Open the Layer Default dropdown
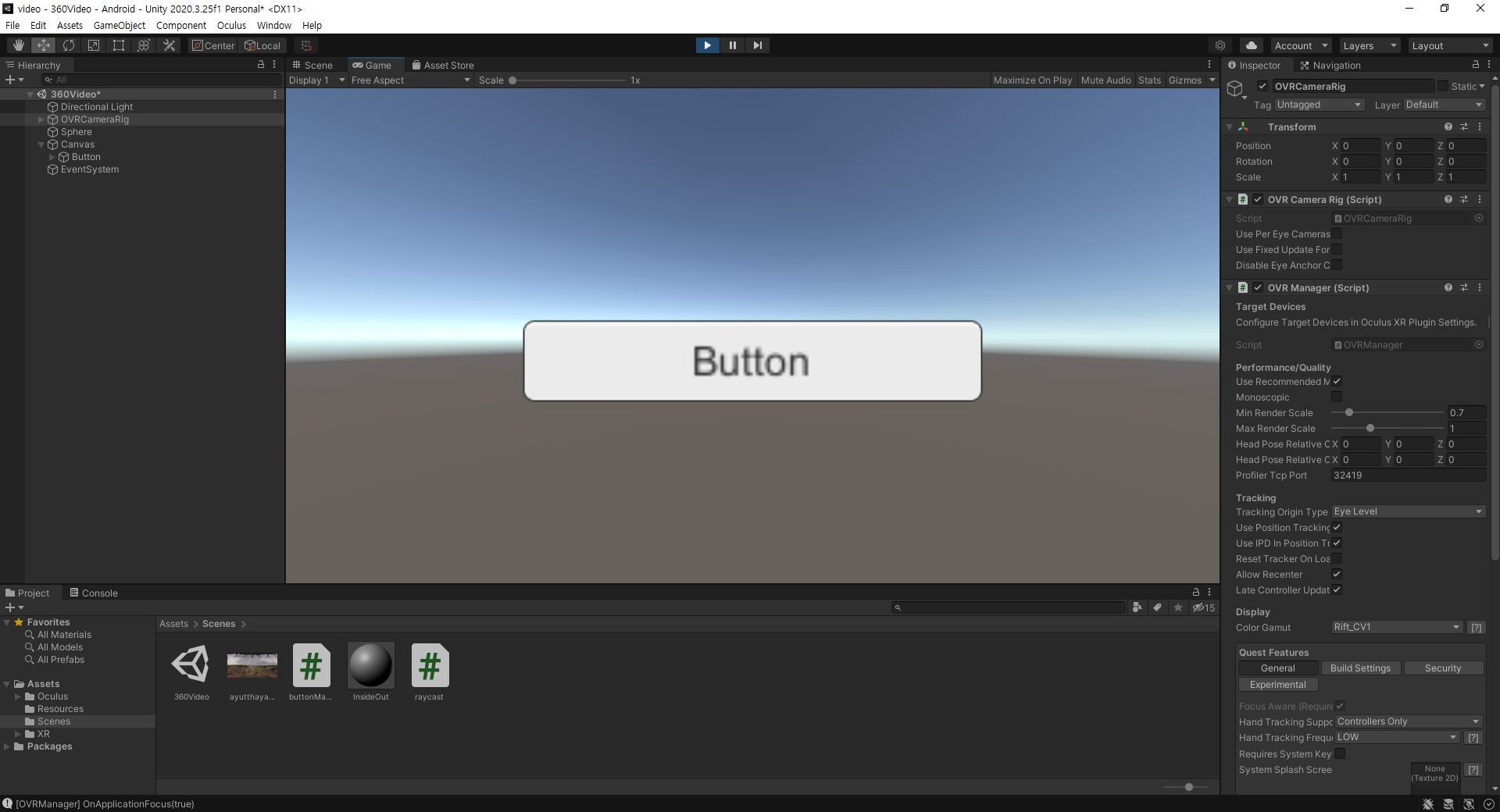Screen dimensions: 1500x812 (x=1445, y=105)
